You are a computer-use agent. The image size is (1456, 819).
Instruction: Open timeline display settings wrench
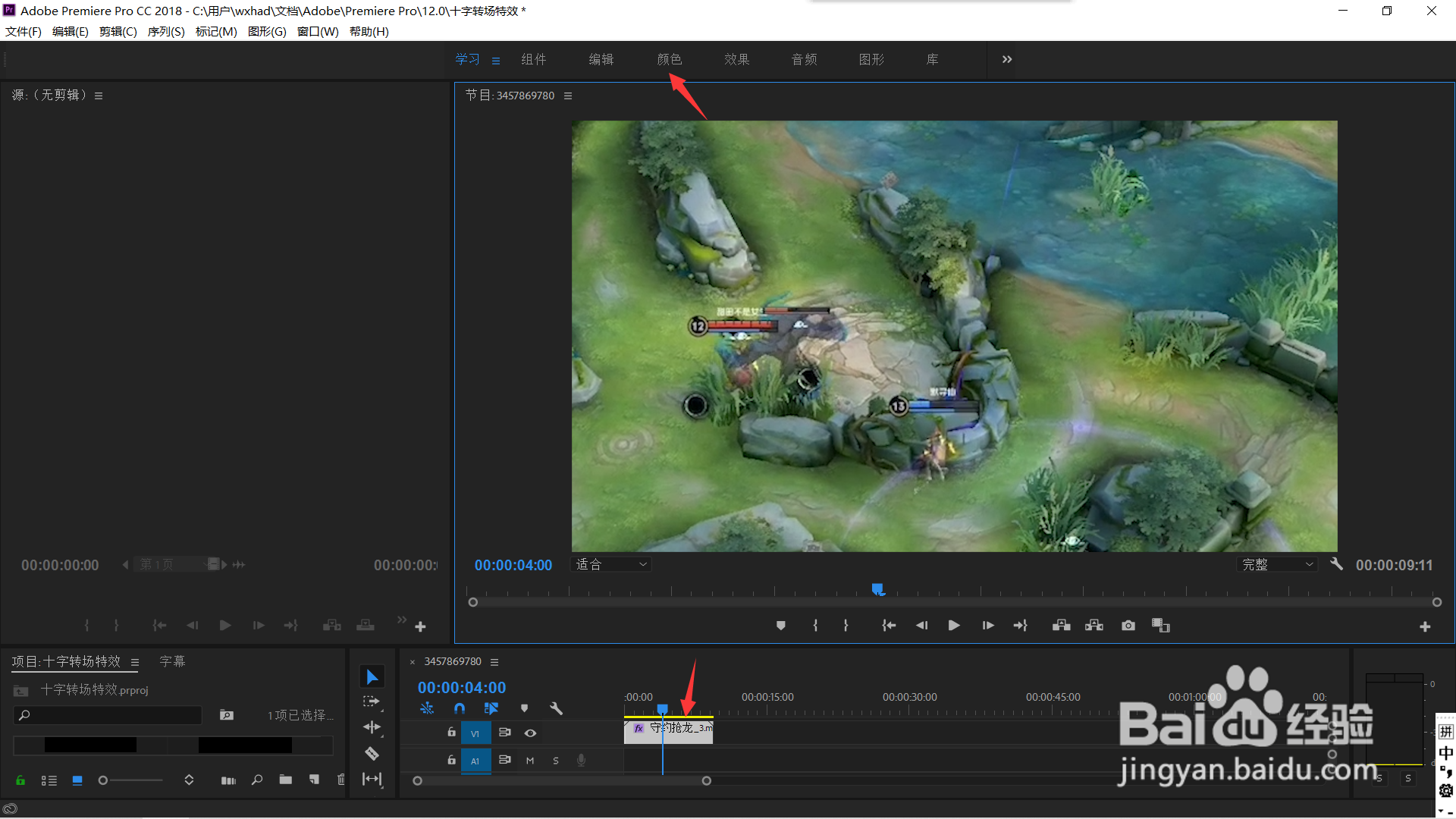[556, 708]
